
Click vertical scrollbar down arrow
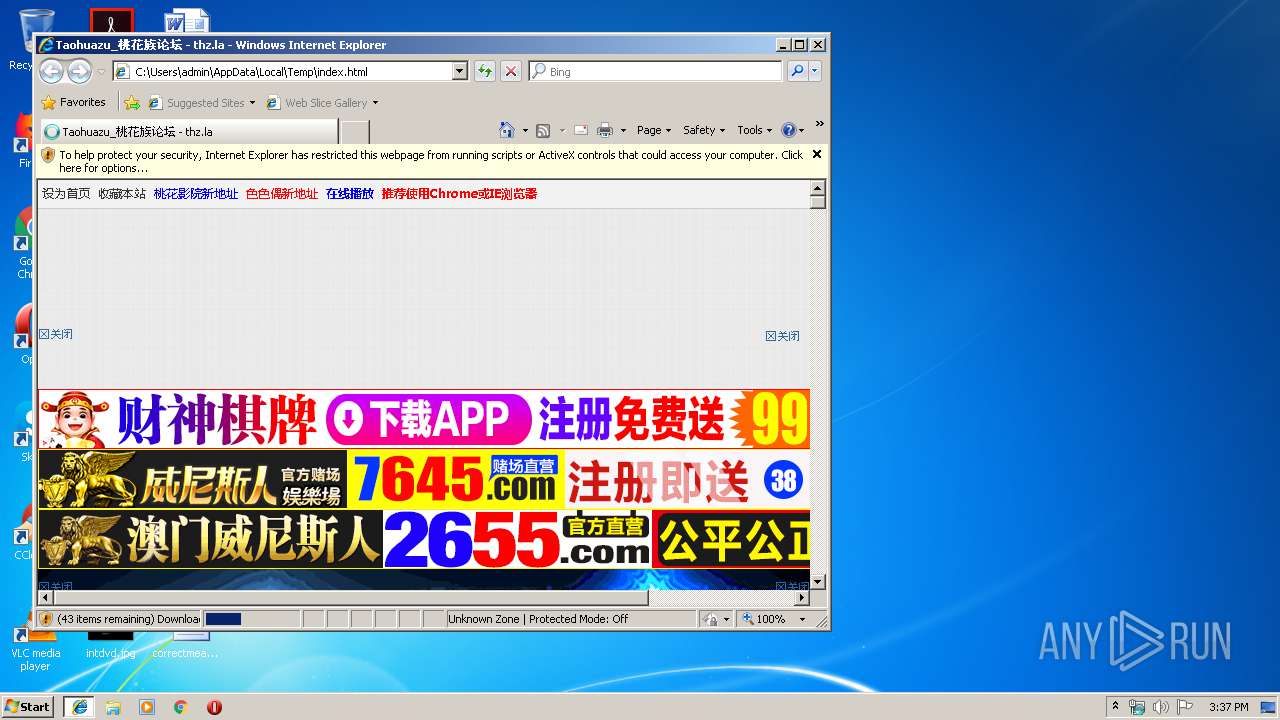[x=817, y=582]
